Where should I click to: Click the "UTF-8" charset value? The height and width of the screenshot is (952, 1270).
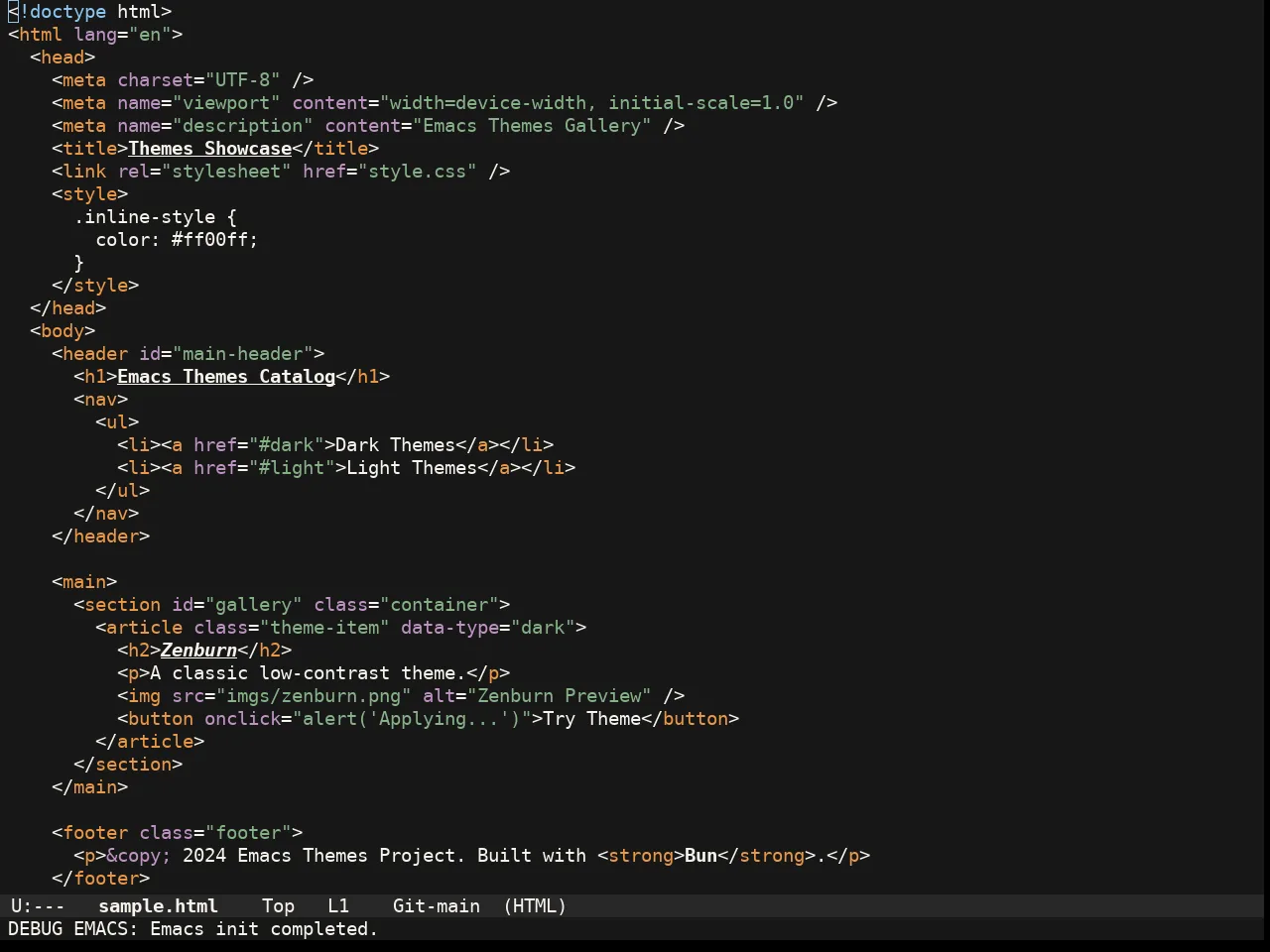243,80
